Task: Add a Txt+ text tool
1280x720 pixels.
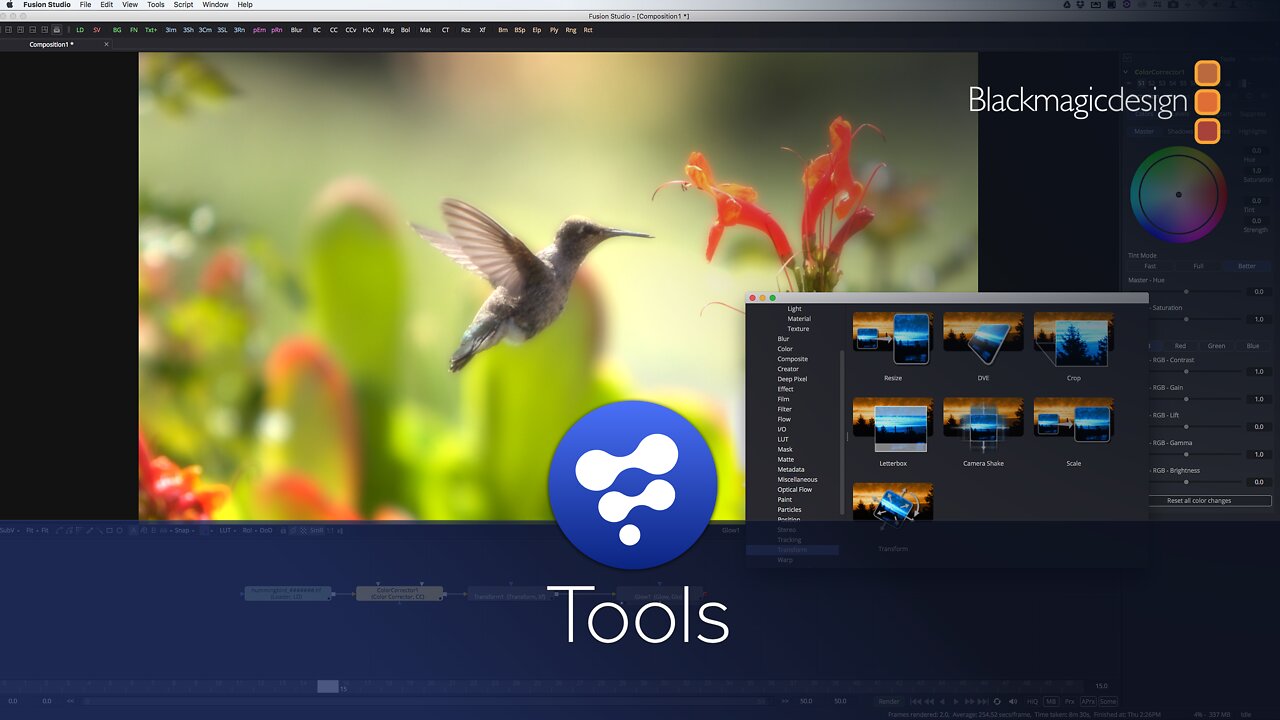Action: (x=151, y=30)
